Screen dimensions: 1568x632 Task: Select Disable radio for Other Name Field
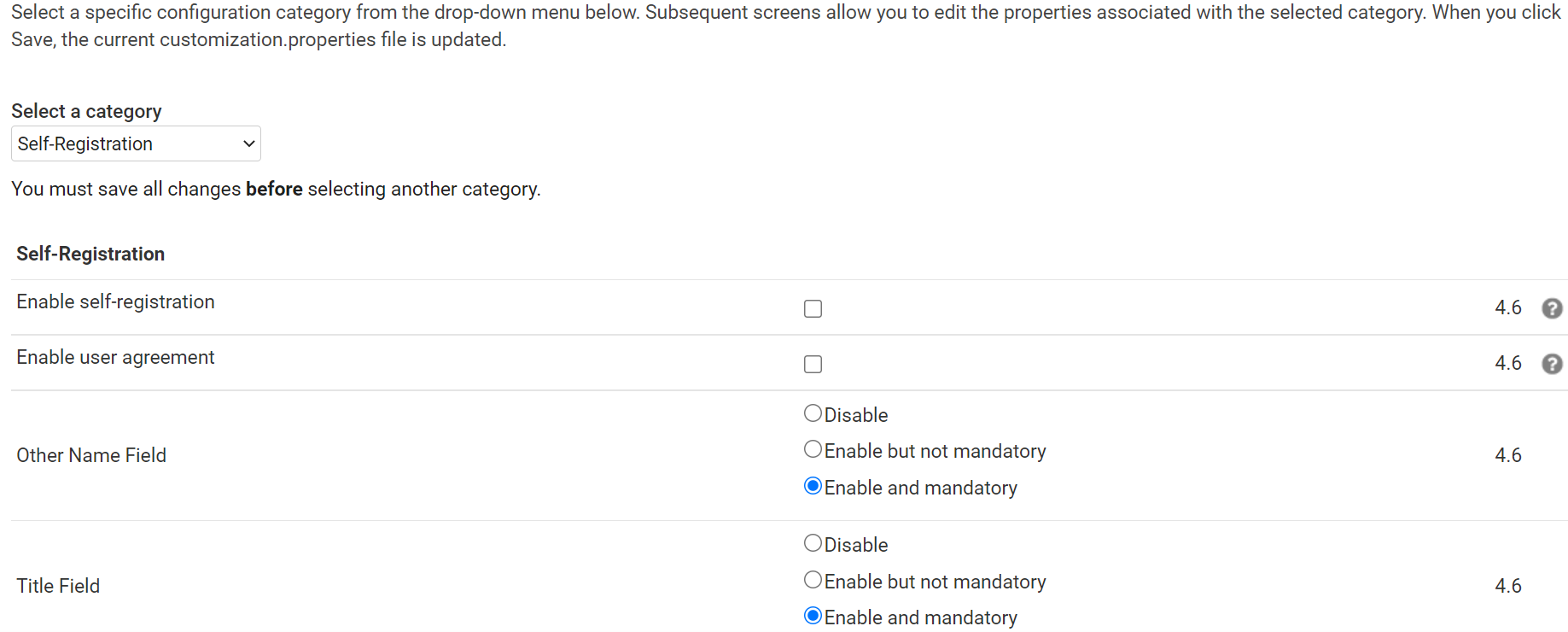pyautogui.click(x=813, y=413)
